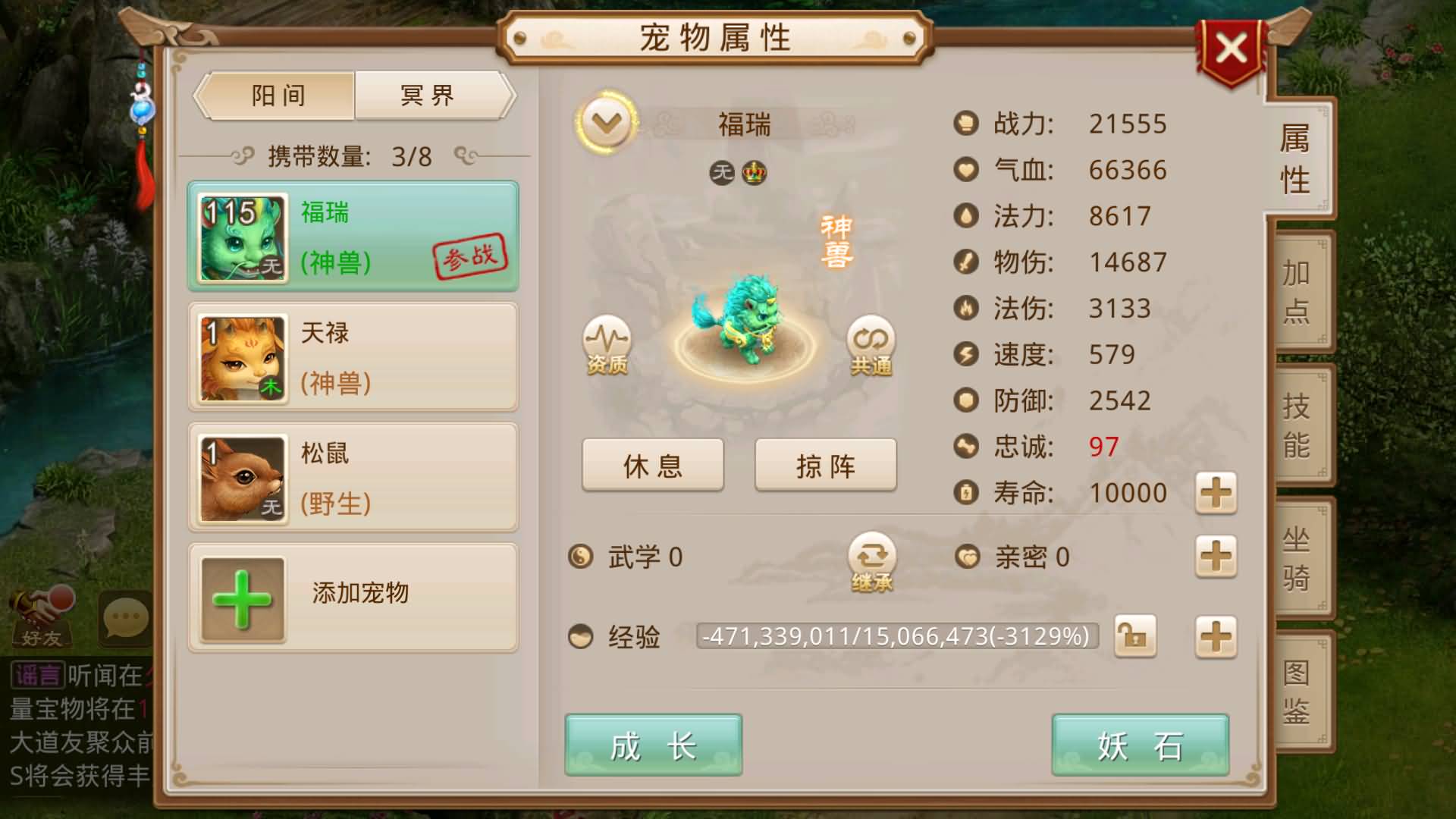This screenshot has width=1456, height=819.
Task: Click the 成长 button
Action: pyautogui.click(x=654, y=745)
